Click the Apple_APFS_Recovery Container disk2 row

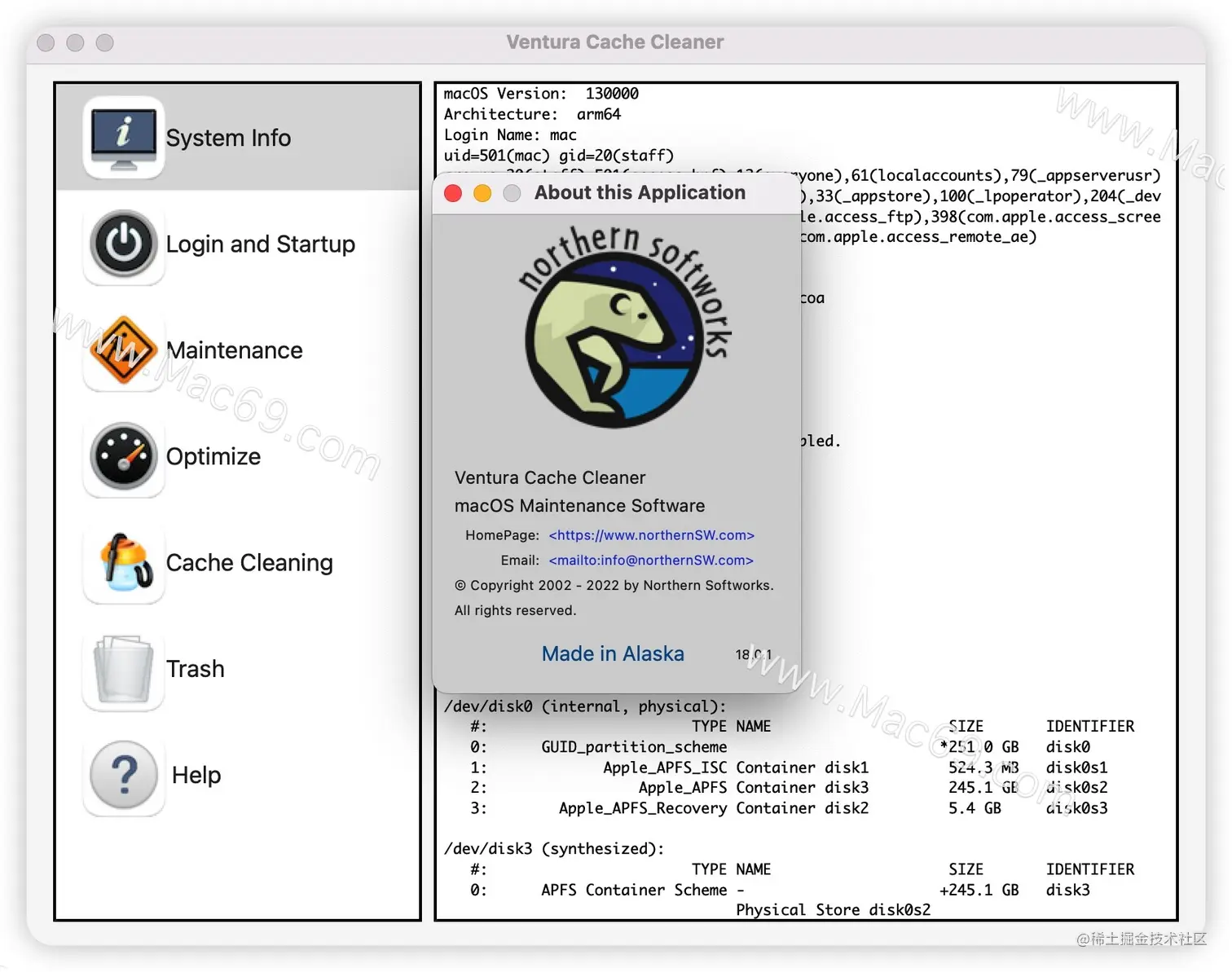pyautogui.click(x=789, y=808)
